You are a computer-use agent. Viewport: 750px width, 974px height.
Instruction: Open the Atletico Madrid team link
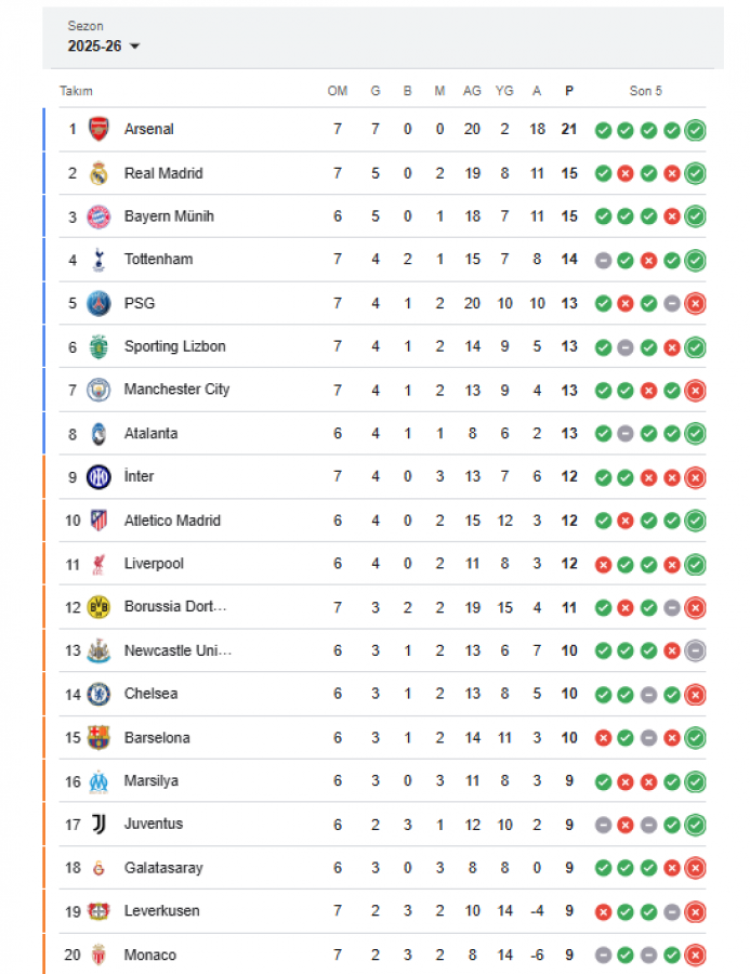point(172,520)
